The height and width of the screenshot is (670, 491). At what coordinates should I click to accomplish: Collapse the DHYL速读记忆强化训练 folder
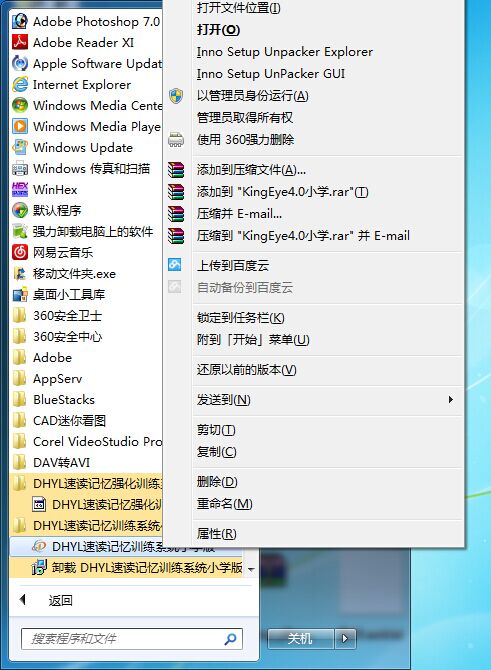click(x=86, y=483)
